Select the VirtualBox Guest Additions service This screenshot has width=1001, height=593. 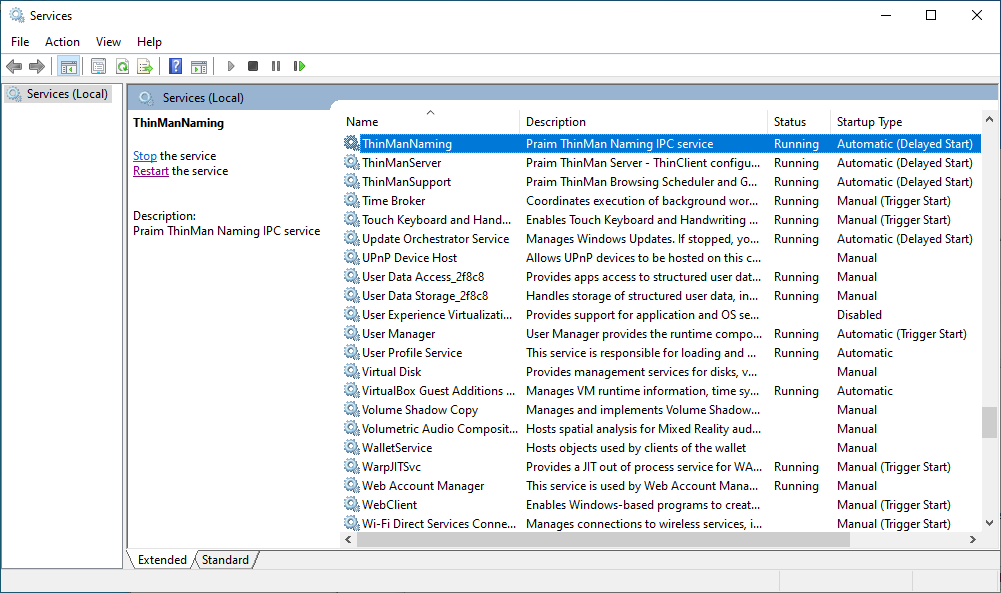pyautogui.click(x=438, y=391)
